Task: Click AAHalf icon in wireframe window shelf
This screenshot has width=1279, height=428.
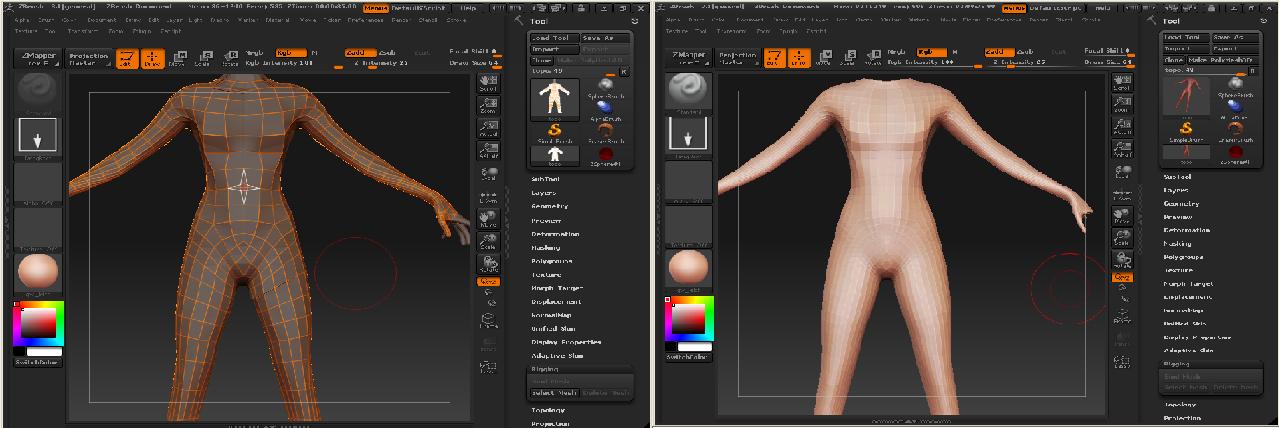Action: point(489,150)
